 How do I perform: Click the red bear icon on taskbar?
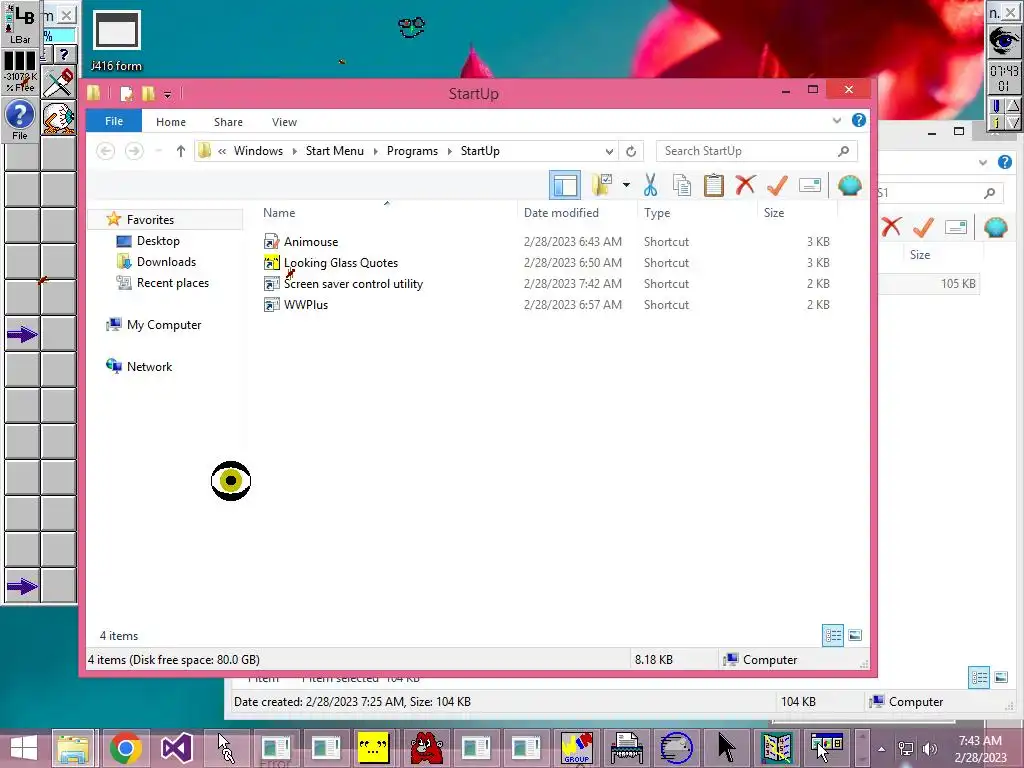pos(426,748)
